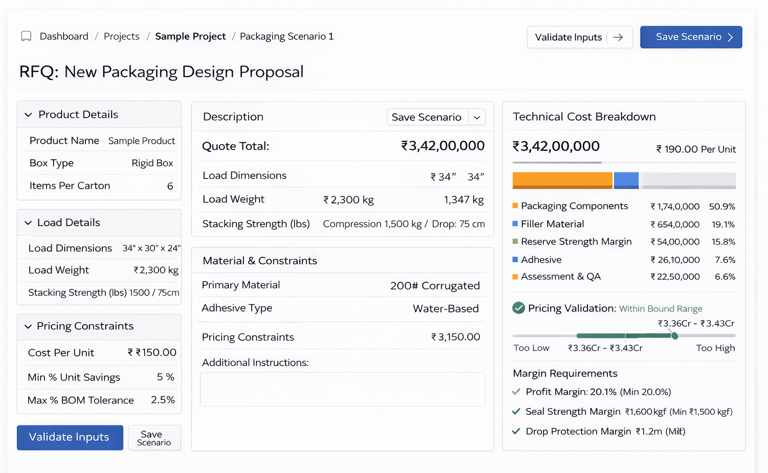Click the green Pricing Validation check icon

518,308
